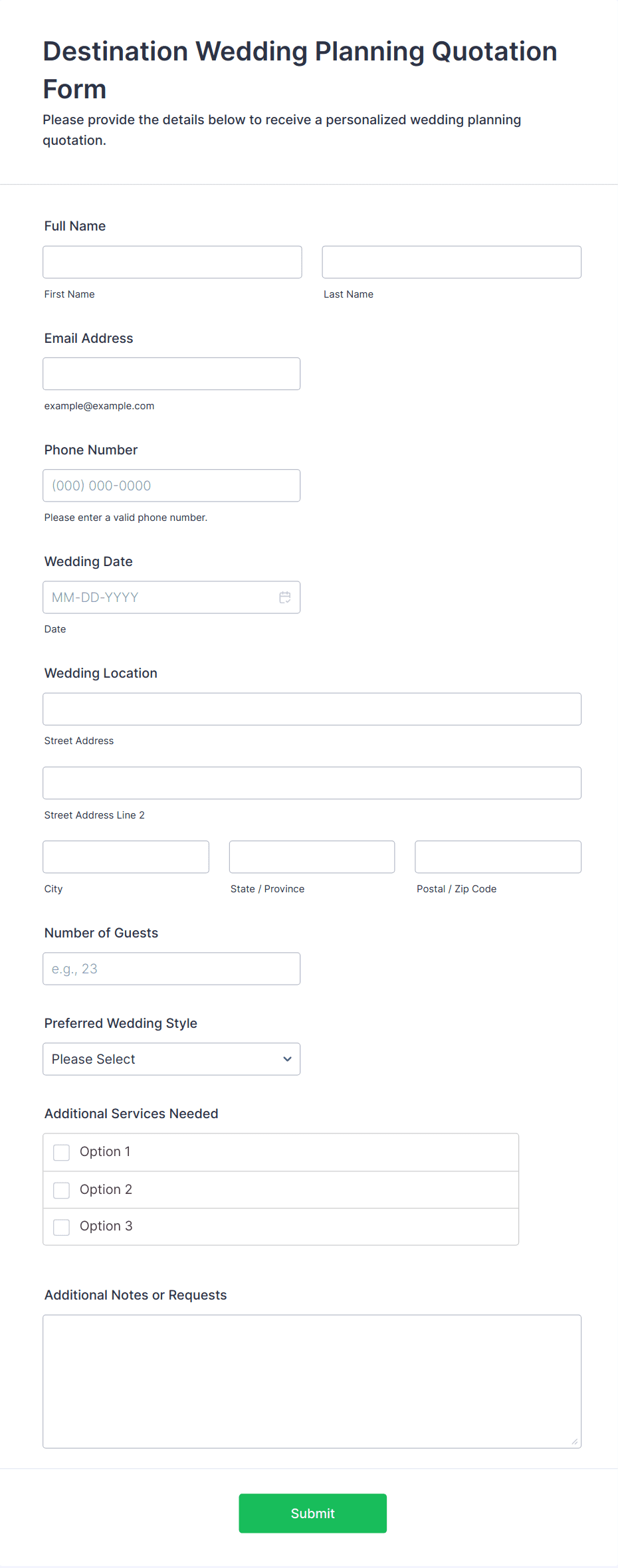The image size is (618, 1568).
Task: Click the Last Name input field
Action: click(x=451, y=262)
